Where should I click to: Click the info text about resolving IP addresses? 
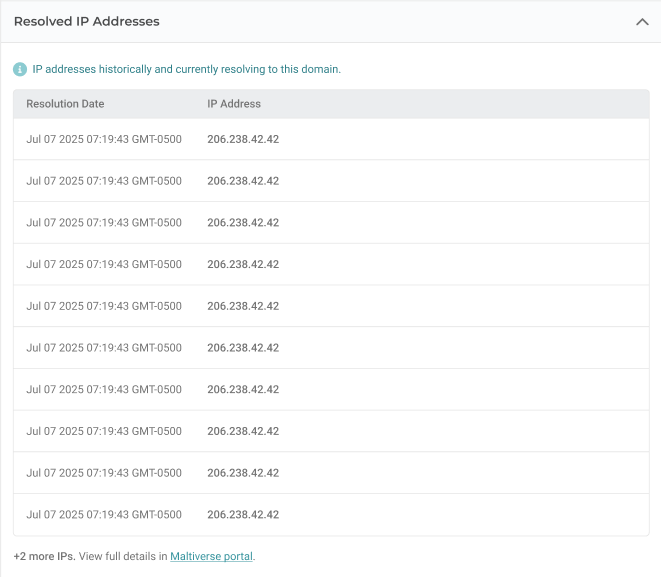(187, 70)
